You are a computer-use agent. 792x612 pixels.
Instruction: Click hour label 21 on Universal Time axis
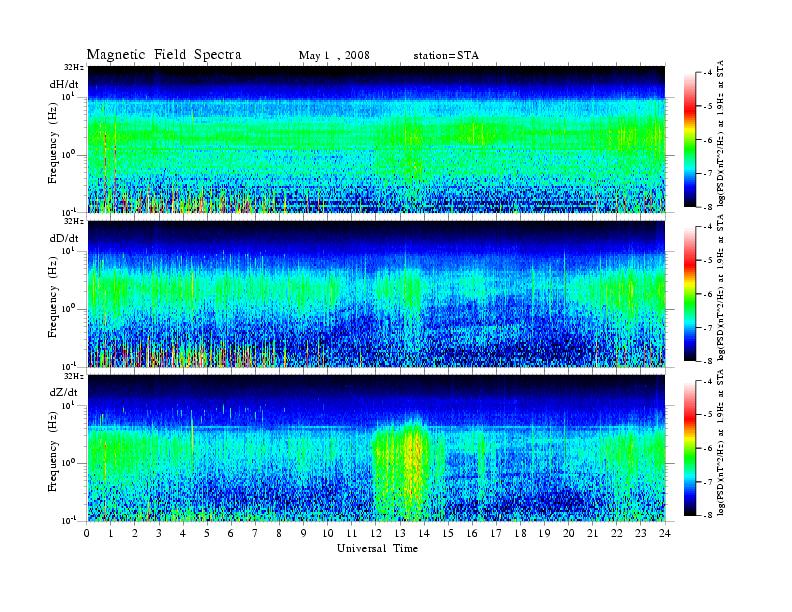[592, 533]
